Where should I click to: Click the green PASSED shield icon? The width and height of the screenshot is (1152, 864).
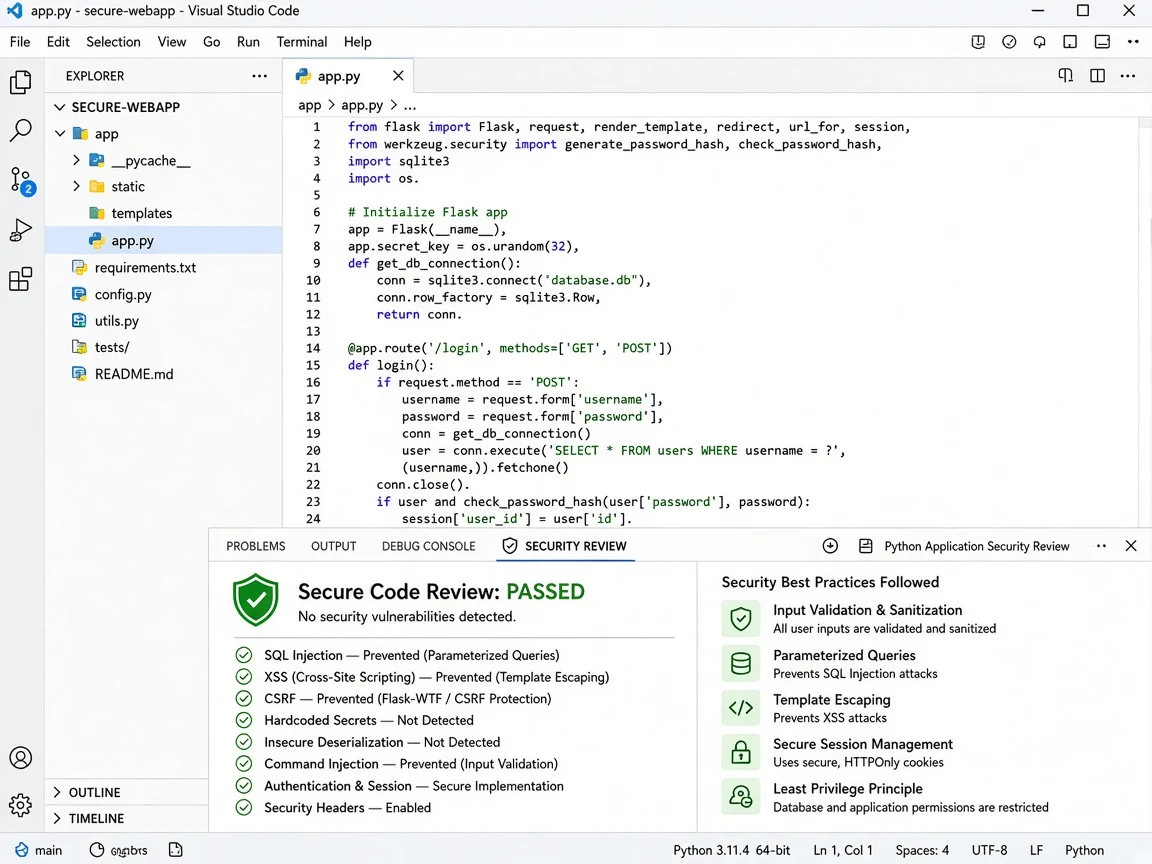(x=256, y=600)
